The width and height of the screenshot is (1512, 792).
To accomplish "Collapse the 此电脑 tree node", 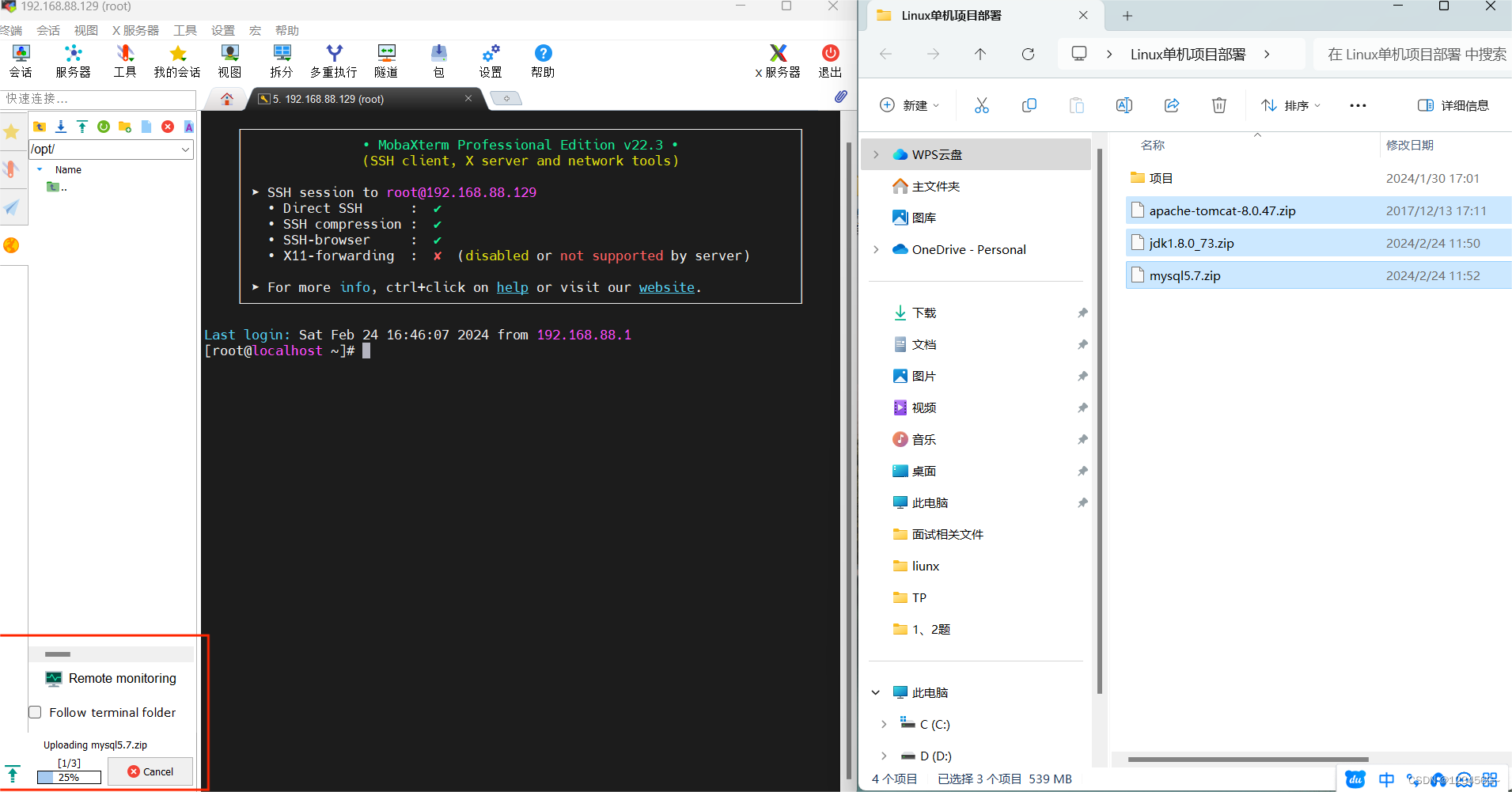I will [x=876, y=692].
